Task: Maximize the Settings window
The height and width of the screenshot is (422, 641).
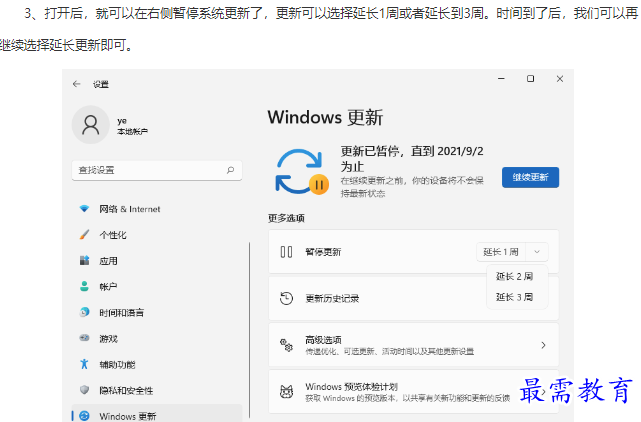Action: (530, 79)
